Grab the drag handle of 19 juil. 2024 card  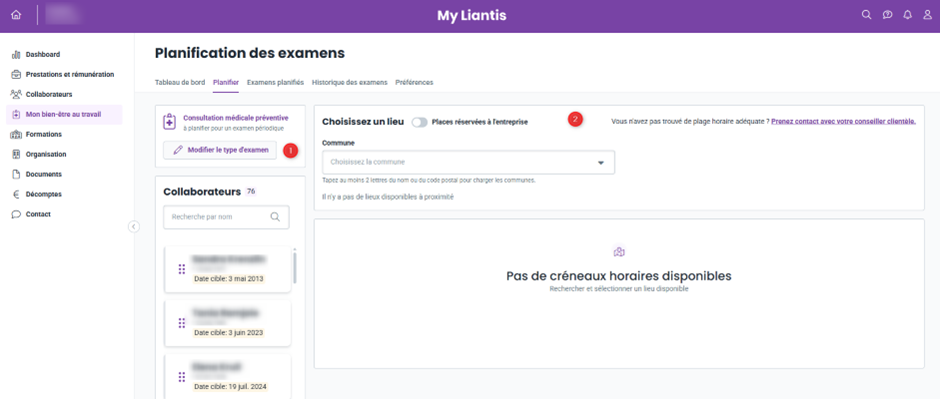pos(182,377)
